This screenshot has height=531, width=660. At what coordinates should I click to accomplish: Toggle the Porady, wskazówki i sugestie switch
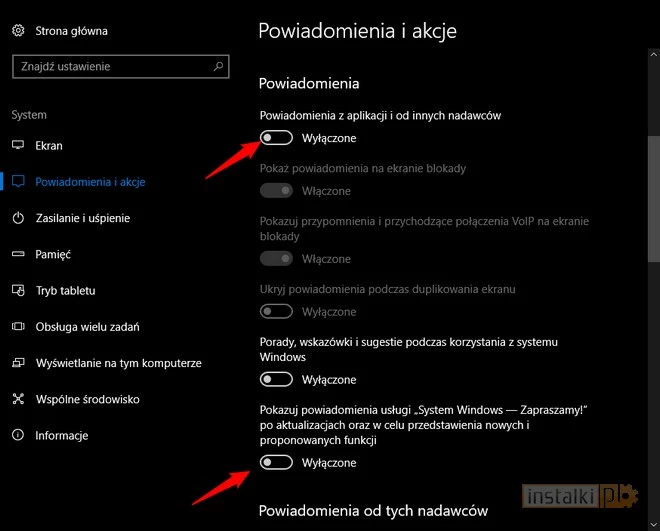click(x=276, y=380)
